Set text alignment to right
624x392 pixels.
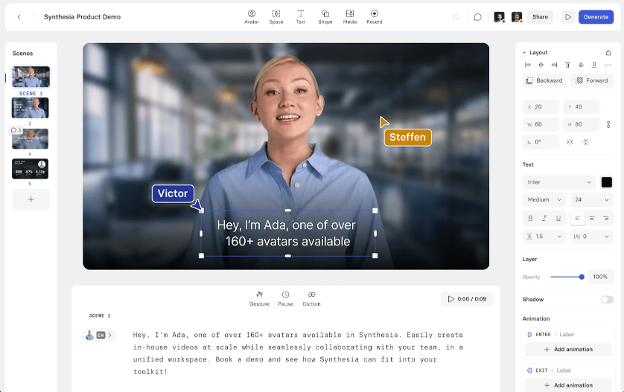click(x=606, y=218)
